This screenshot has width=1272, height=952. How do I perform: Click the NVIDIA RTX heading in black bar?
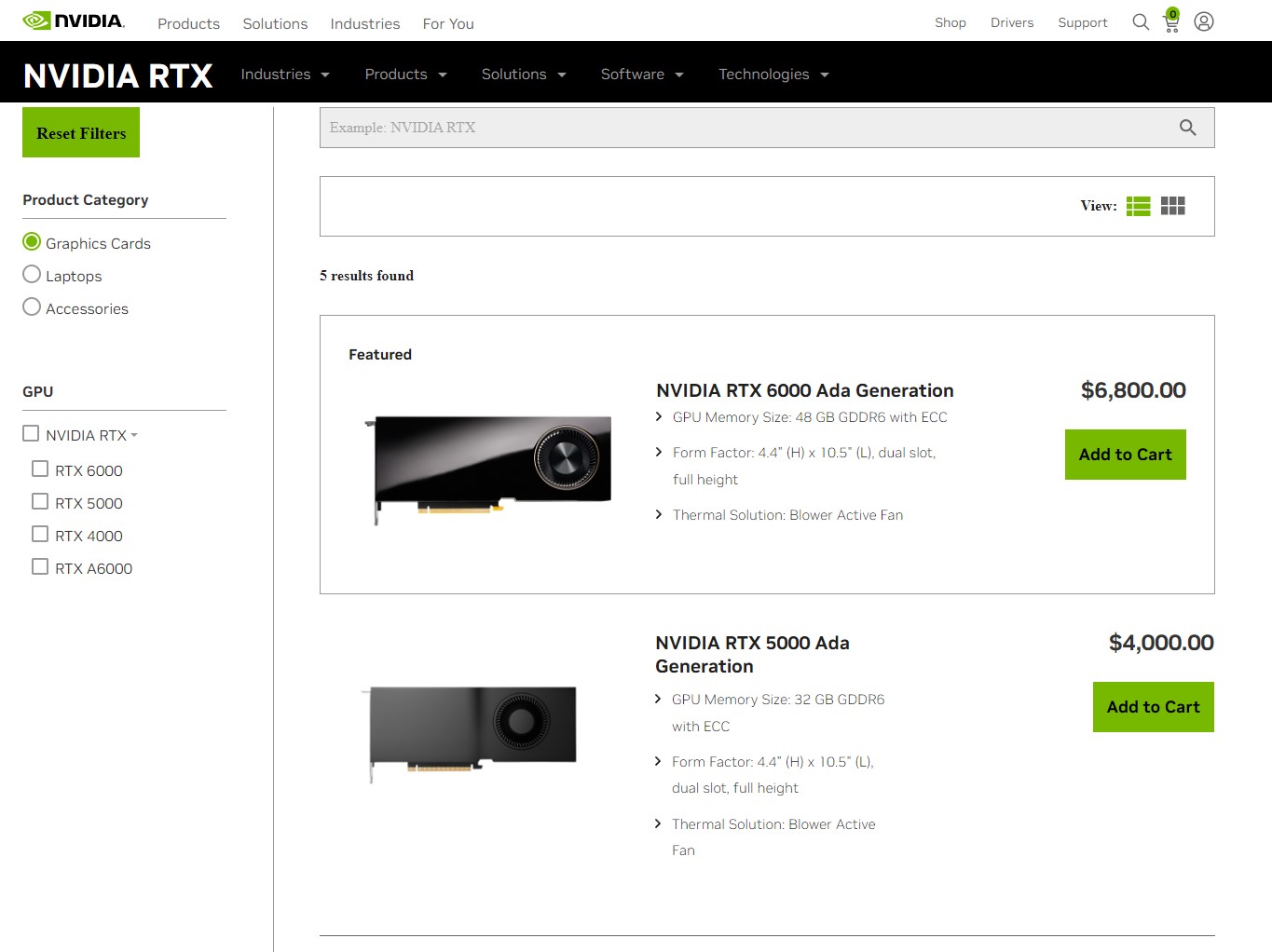[118, 75]
